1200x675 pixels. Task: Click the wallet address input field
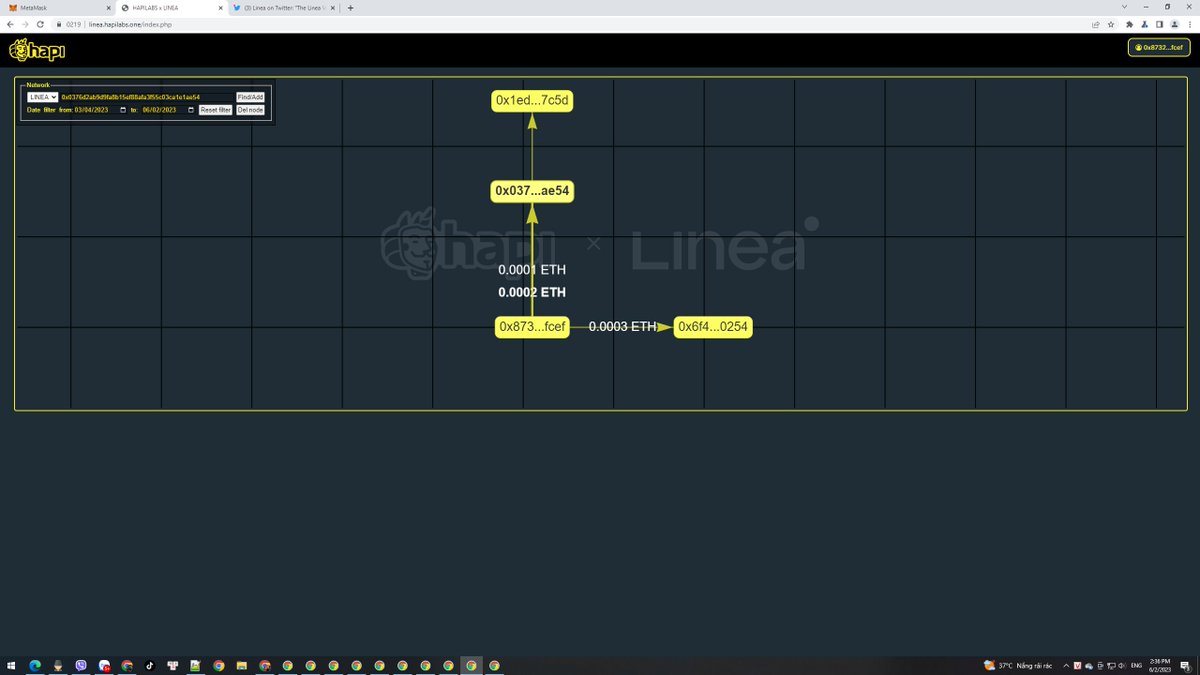pos(146,97)
